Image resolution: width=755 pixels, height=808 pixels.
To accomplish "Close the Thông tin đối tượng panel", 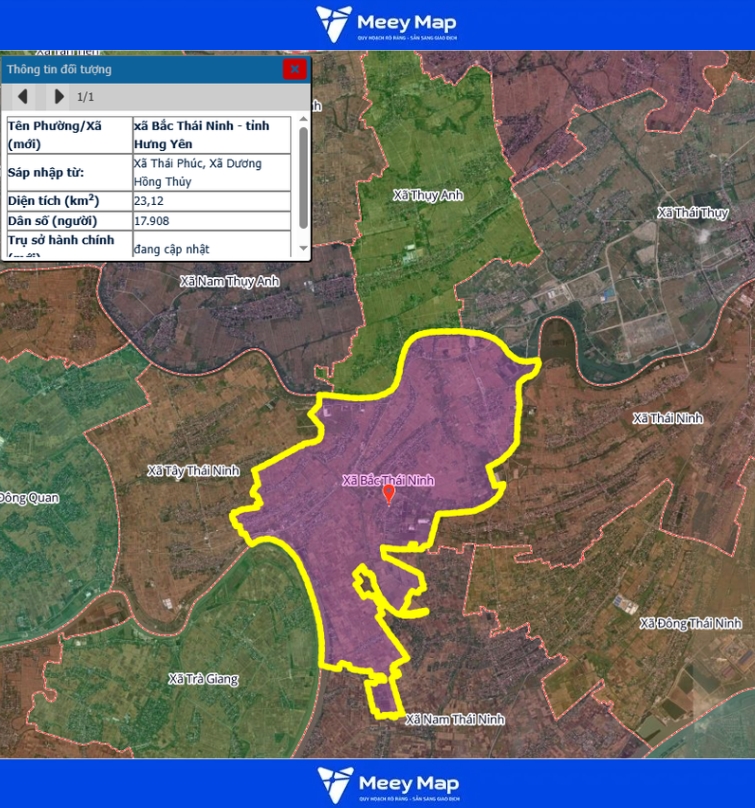I will pos(294,69).
